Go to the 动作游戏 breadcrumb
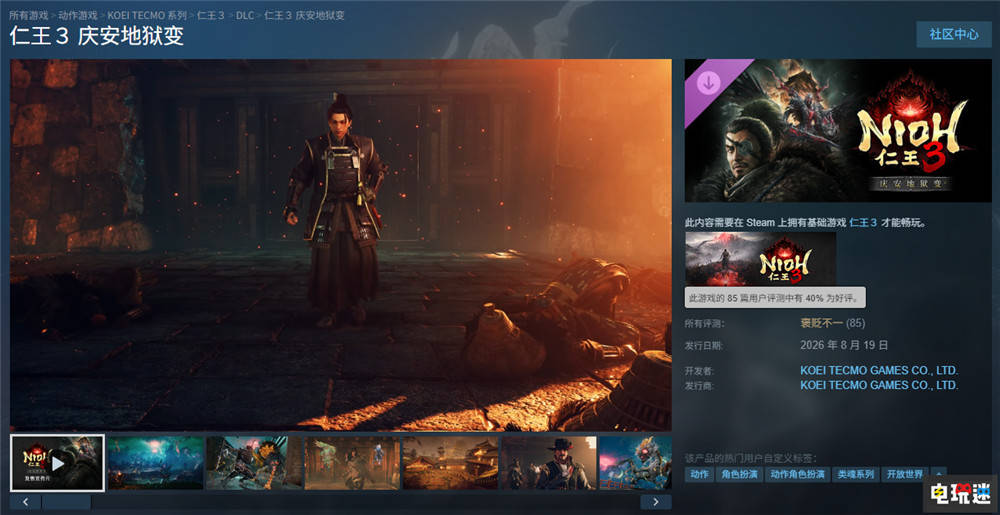Viewport: 1000px width, 515px height. (78, 15)
